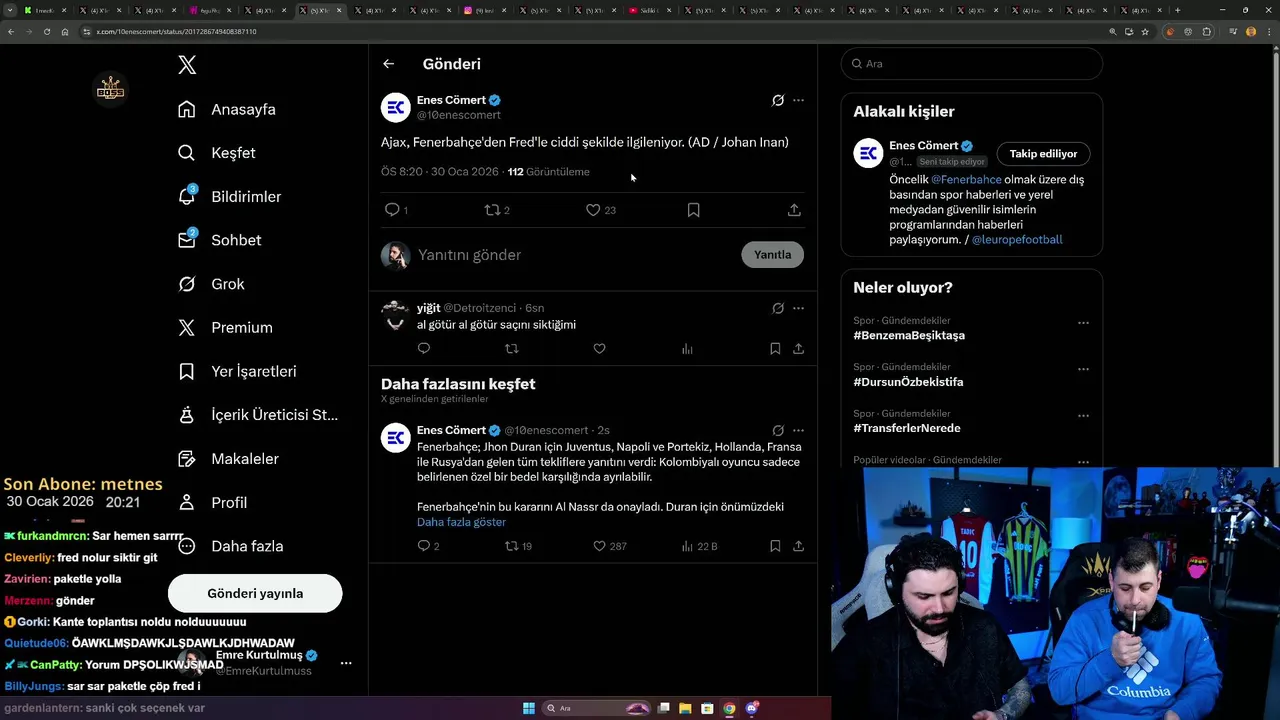The height and width of the screenshot is (720, 1280).
Task: Open İçerik Üreticisi Stüdyosu item
Action: tap(258, 415)
